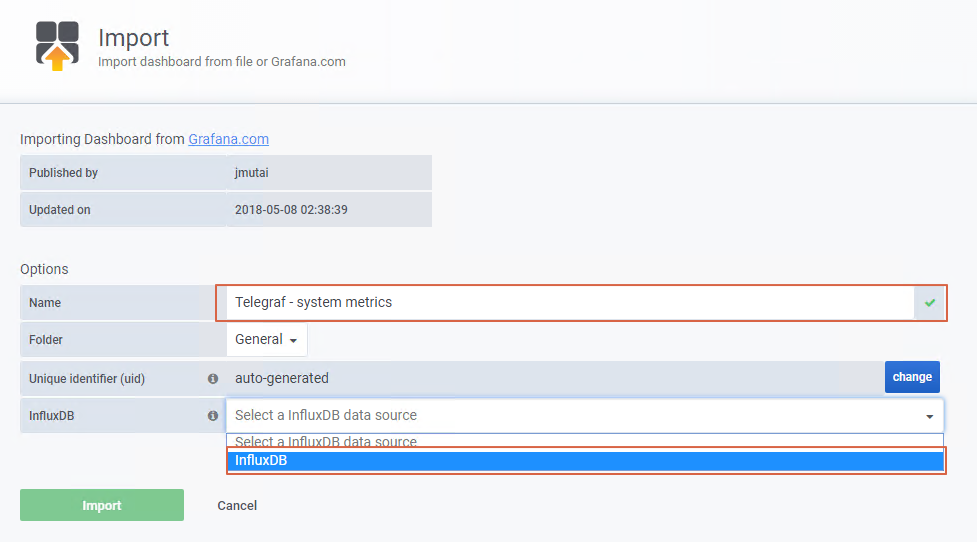Click the info icon next to Unique identifier
Image resolution: width=977 pixels, height=542 pixels.
[213, 379]
